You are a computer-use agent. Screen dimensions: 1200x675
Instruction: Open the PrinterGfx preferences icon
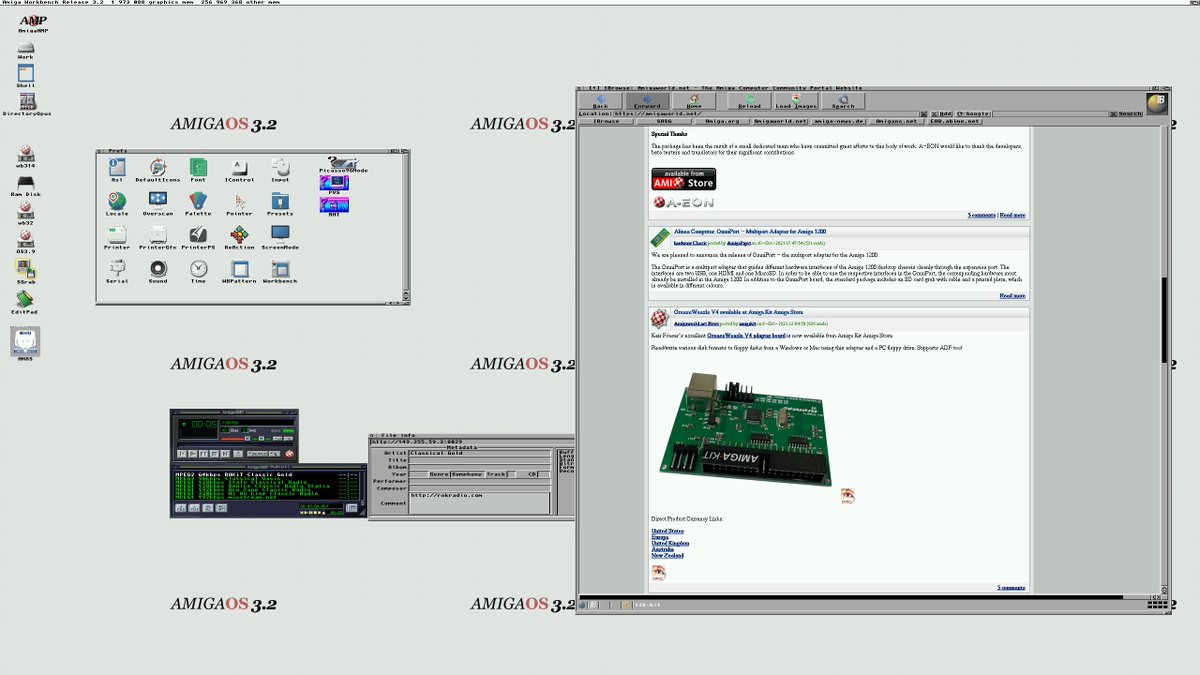tap(157, 235)
